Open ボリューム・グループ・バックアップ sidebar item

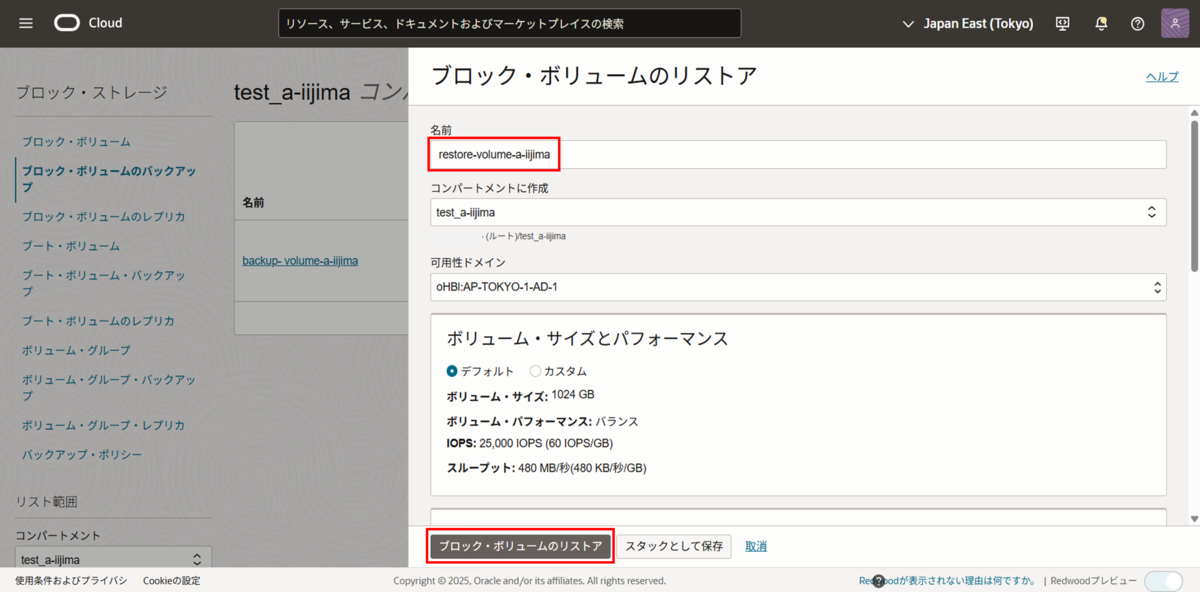109,388
